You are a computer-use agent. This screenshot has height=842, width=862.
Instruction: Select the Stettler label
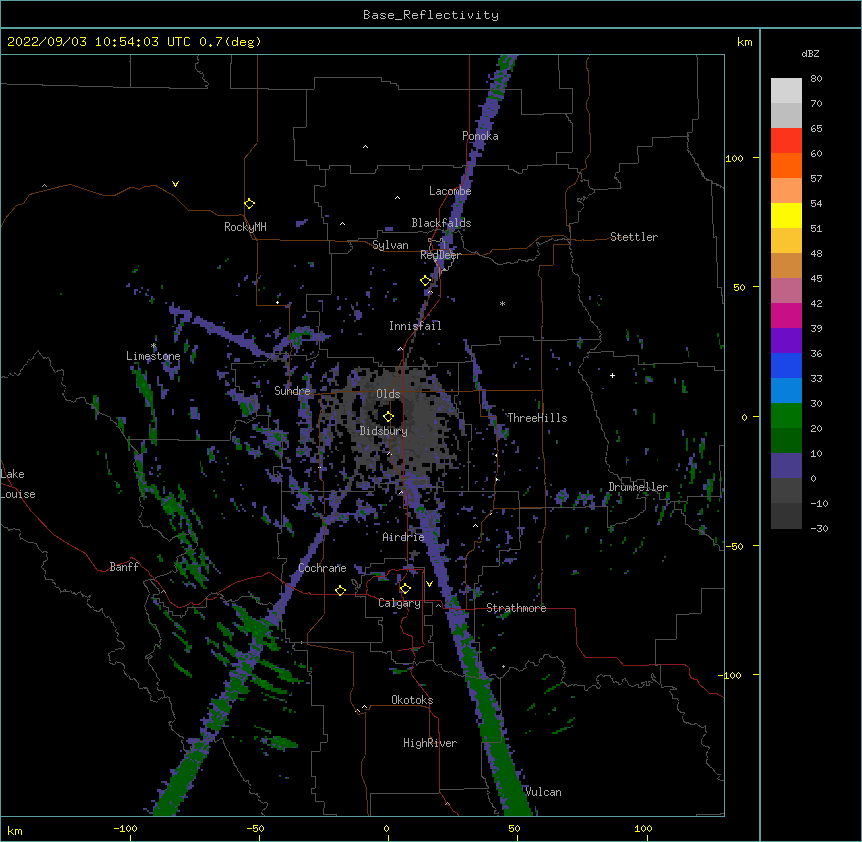(x=634, y=237)
